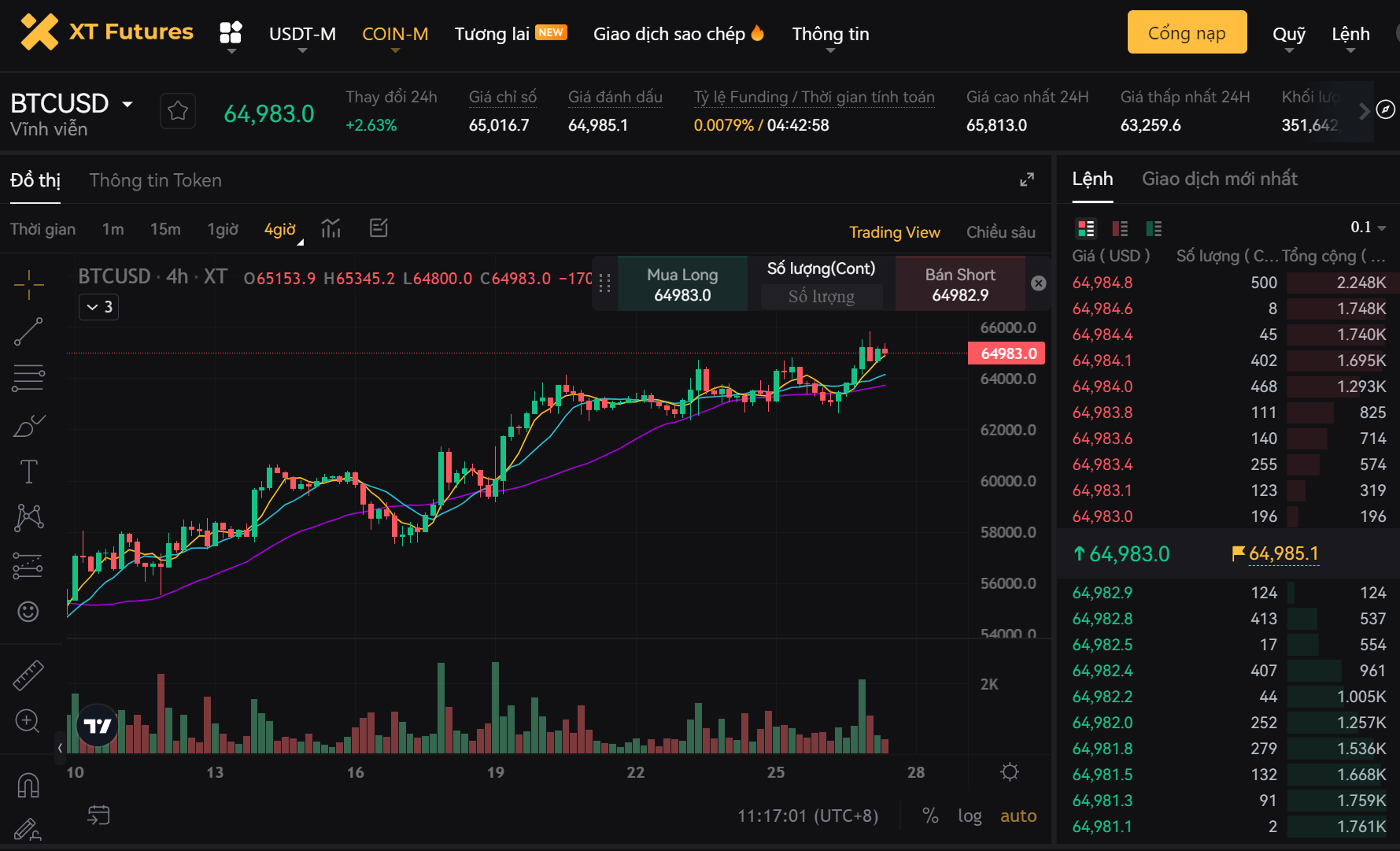Screen dimensions: 1400x851
Task: Change the 0.1 order book precision dropdown
Action: pos(1368,228)
